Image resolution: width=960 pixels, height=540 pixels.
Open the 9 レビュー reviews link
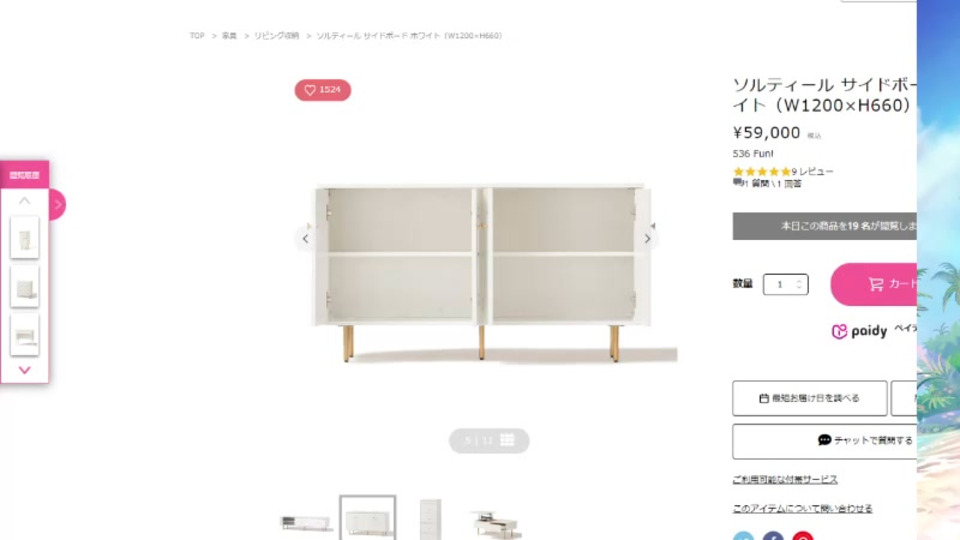[x=812, y=171]
